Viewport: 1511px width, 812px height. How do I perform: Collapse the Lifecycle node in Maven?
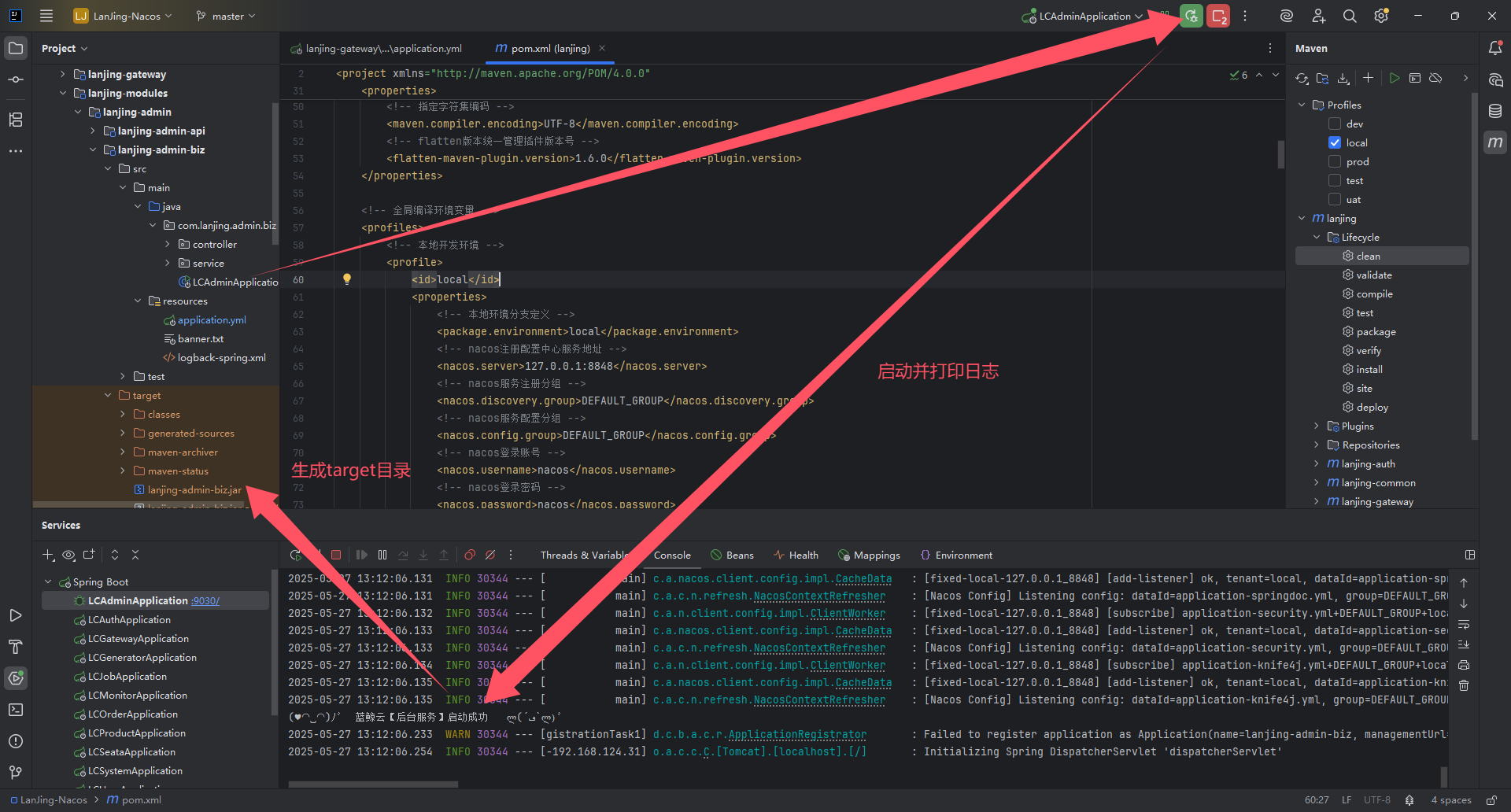click(1317, 237)
